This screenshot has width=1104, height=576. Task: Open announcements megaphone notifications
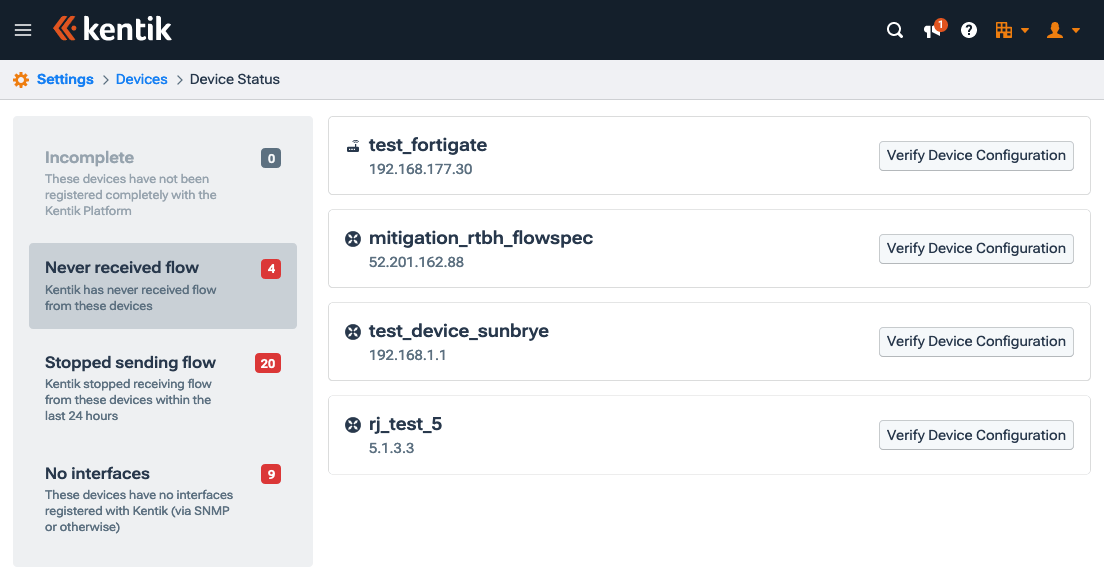coord(932,30)
